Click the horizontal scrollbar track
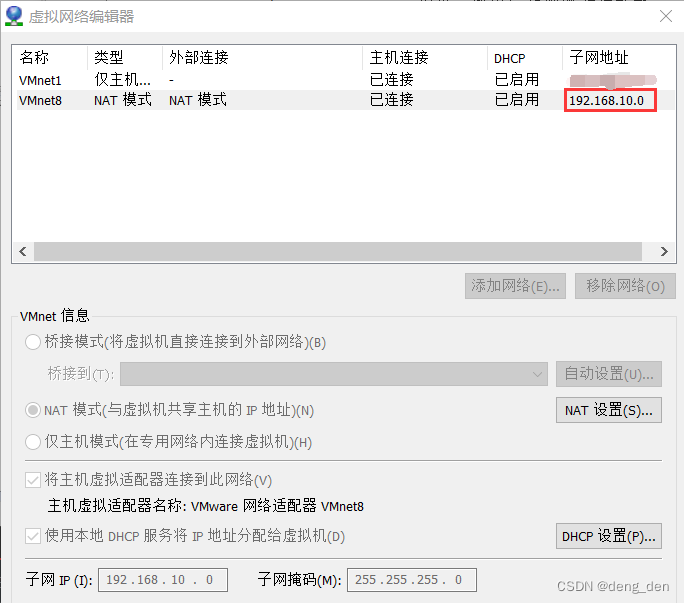 [x=338, y=251]
